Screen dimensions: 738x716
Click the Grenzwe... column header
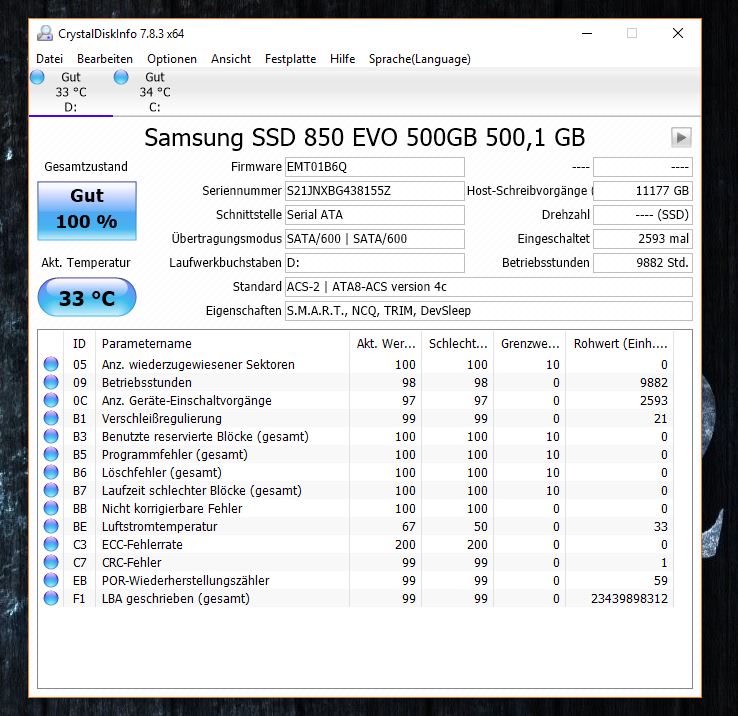[x=529, y=344]
